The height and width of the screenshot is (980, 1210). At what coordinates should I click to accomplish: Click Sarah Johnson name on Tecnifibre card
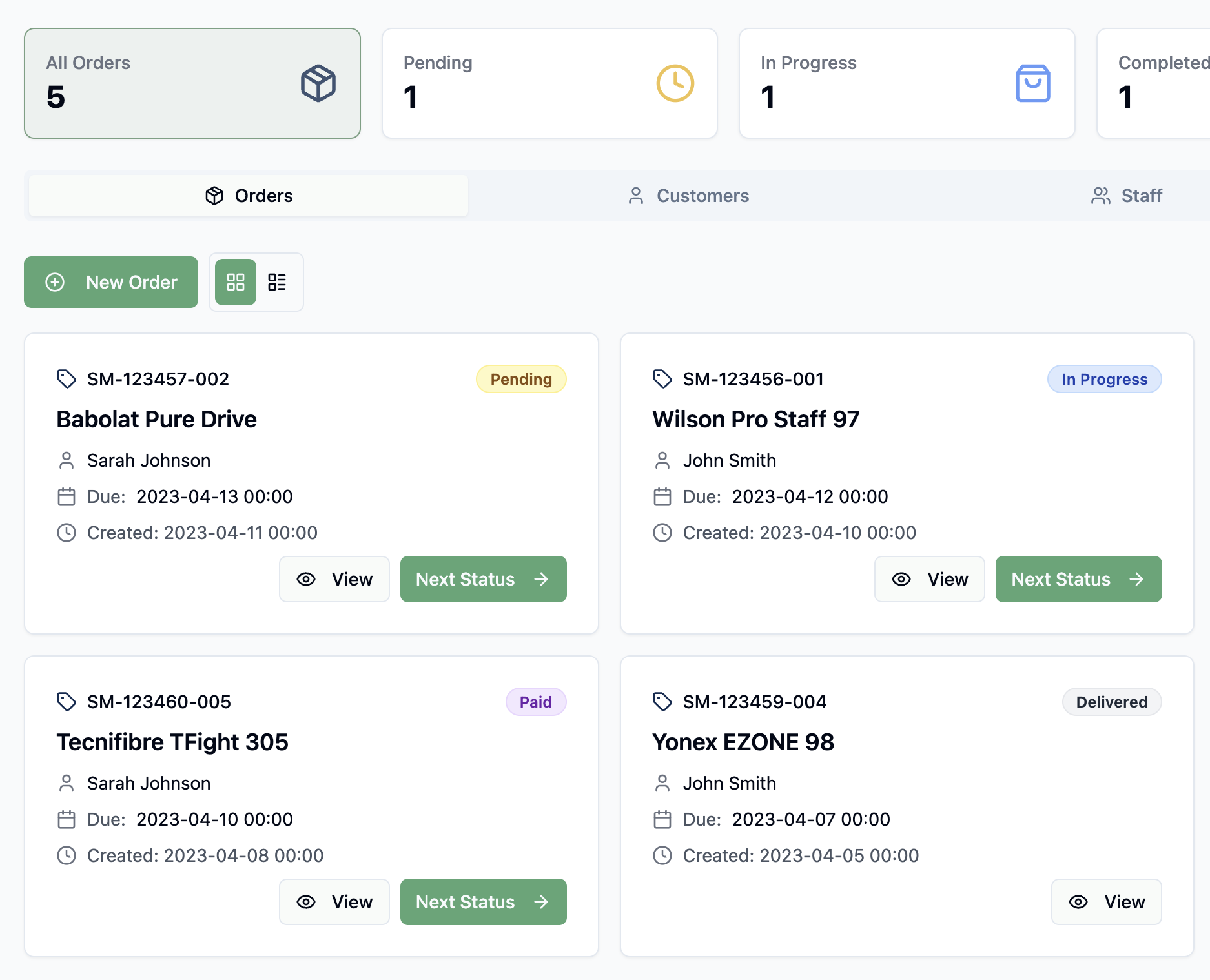[149, 783]
